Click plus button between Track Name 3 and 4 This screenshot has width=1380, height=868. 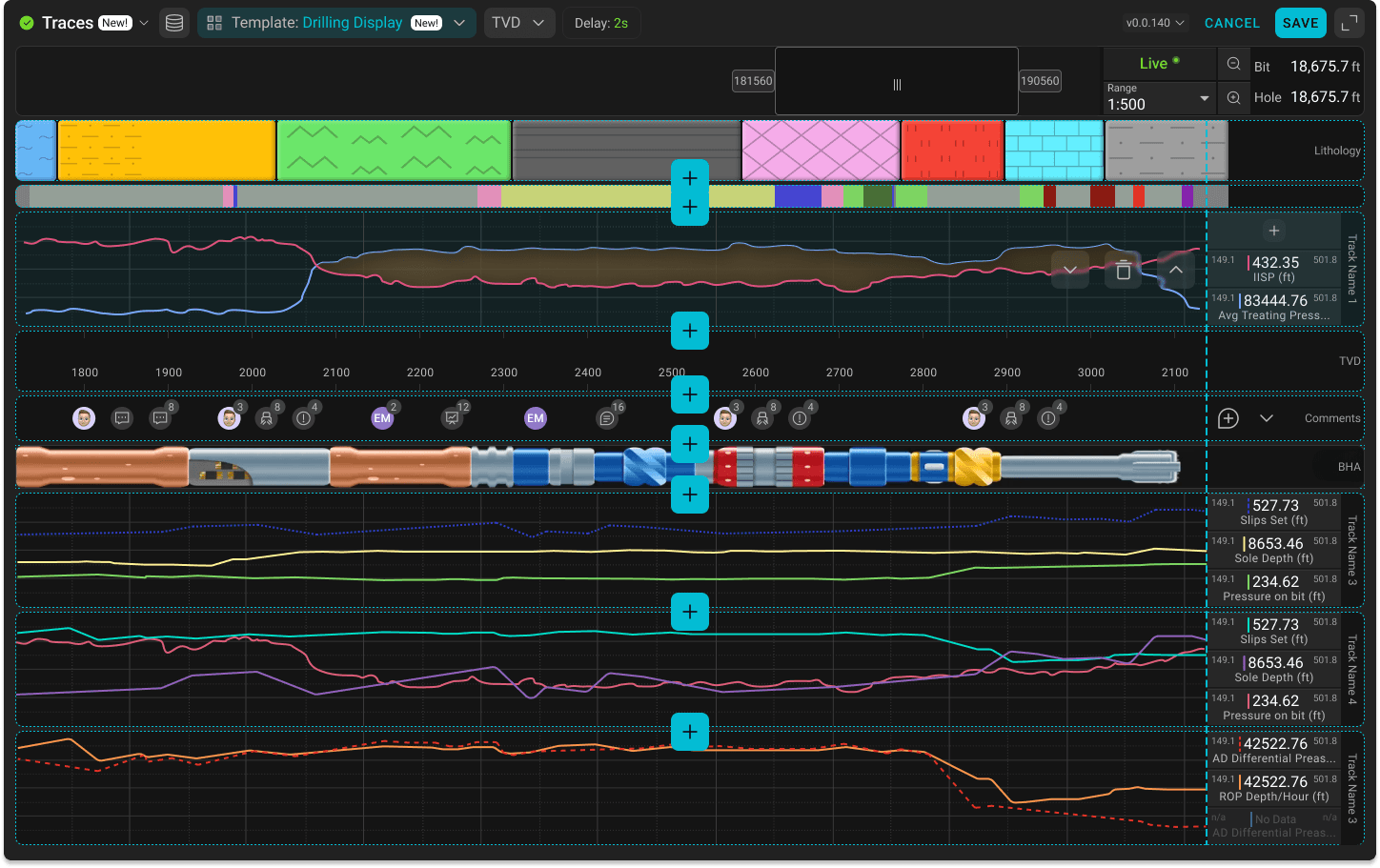point(690,612)
